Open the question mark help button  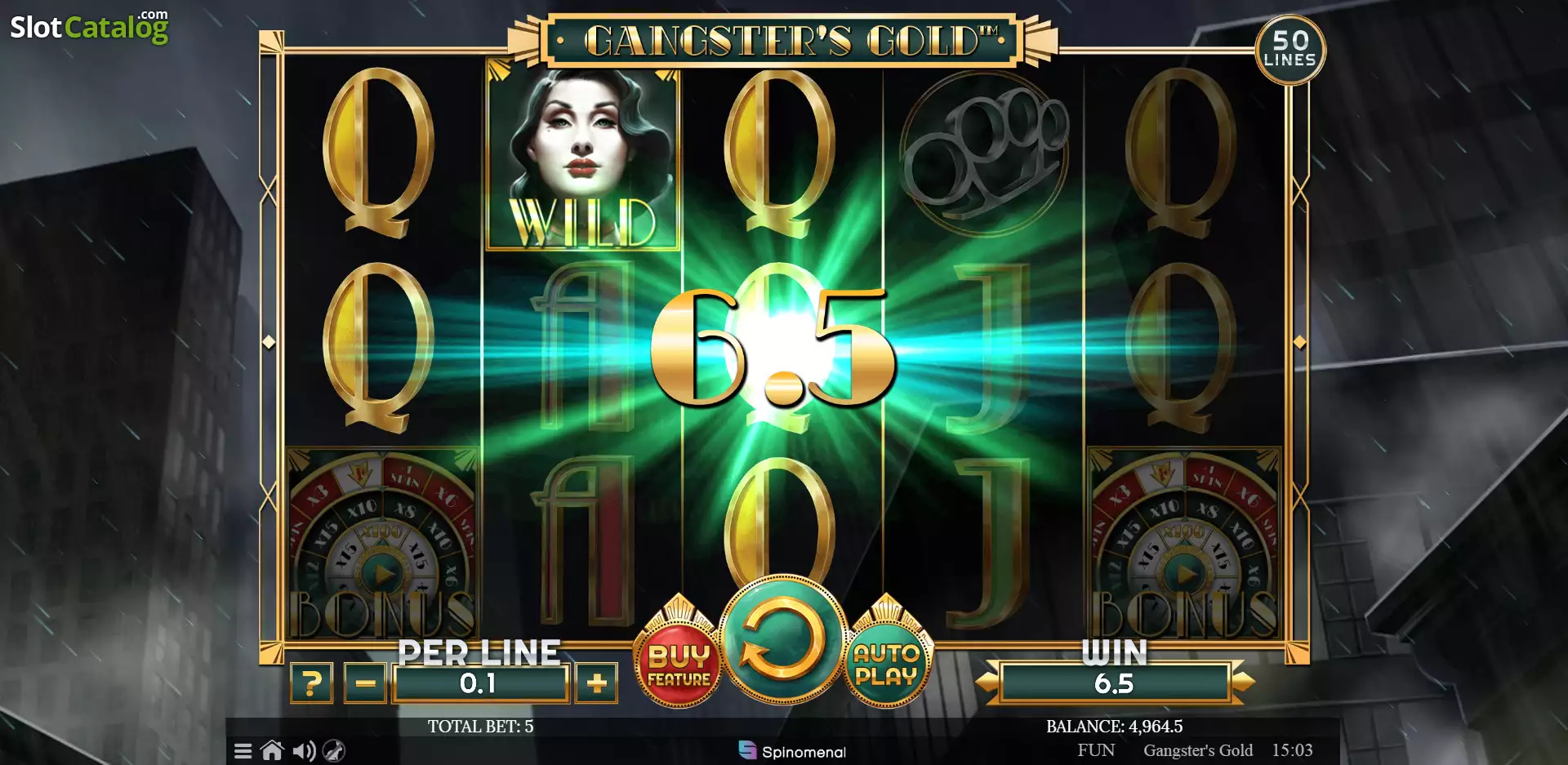point(311,683)
